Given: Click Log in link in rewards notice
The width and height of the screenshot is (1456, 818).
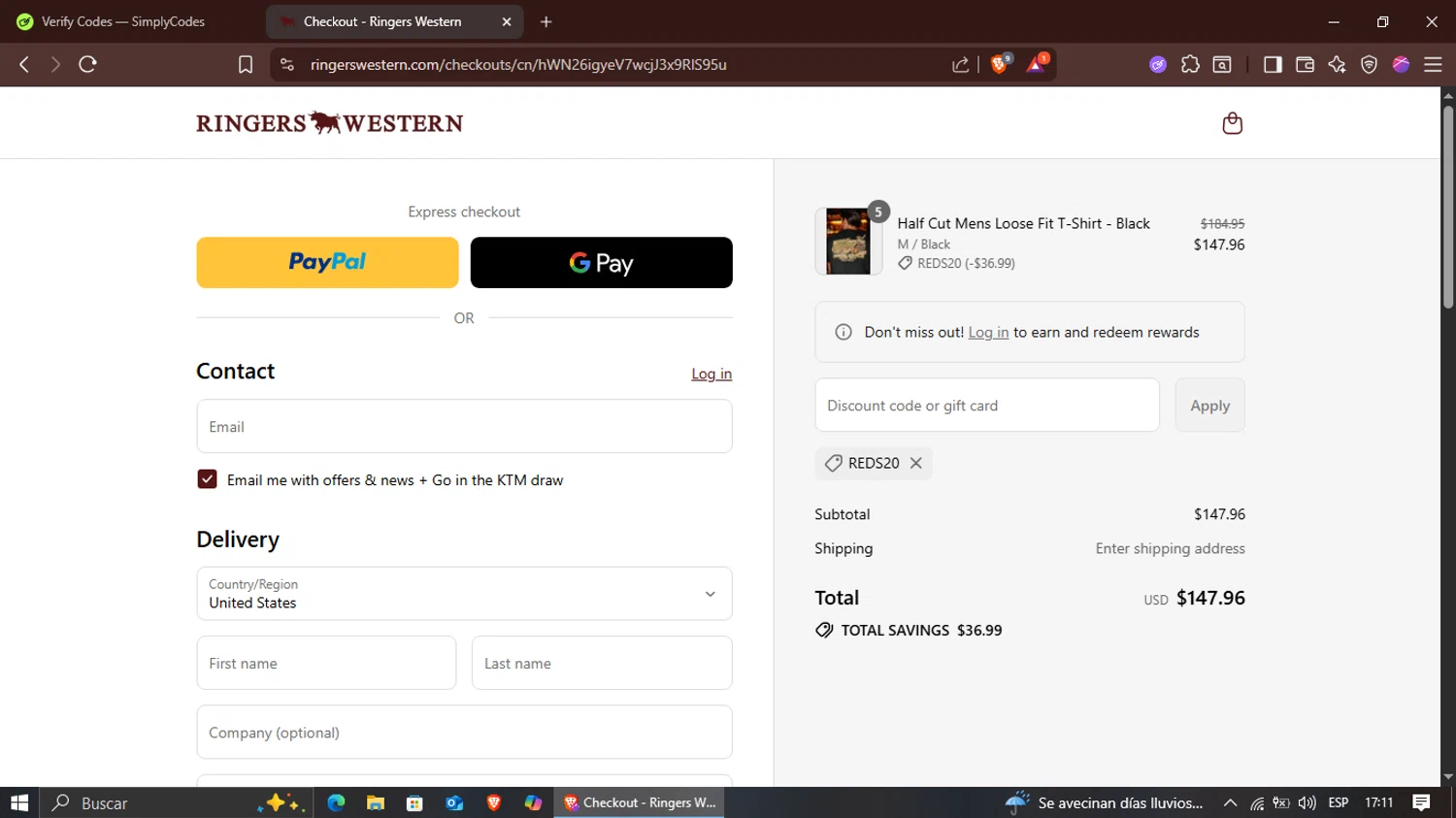Looking at the screenshot, I should point(988,332).
